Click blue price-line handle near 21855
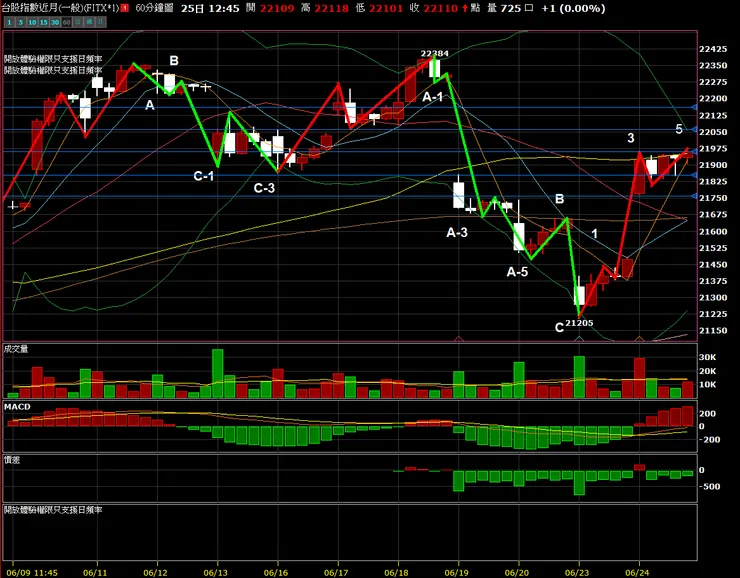 coord(694,175)
